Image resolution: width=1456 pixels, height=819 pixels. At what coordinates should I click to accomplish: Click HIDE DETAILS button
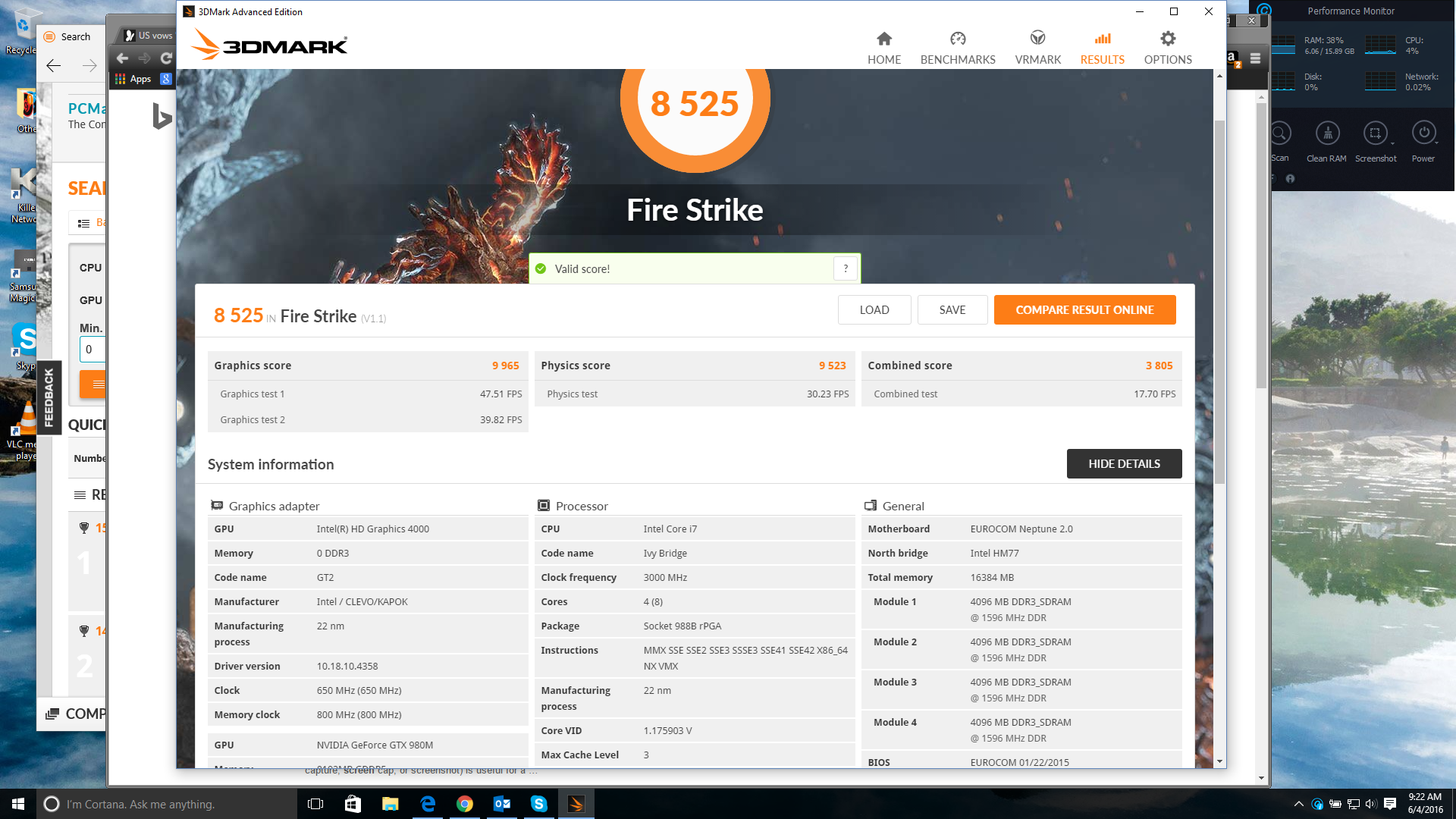1124,463
